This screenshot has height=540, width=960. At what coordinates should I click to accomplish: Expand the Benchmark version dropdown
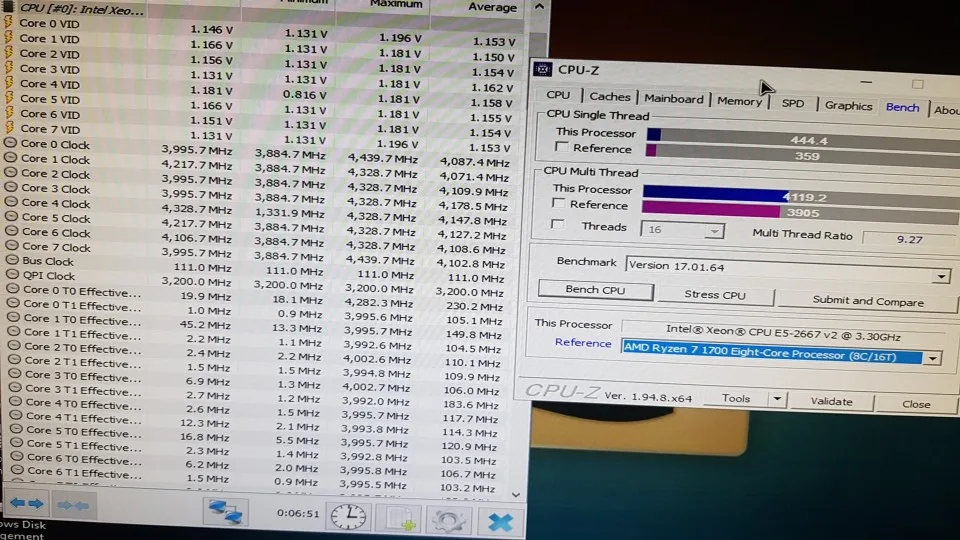coord(940,276)
